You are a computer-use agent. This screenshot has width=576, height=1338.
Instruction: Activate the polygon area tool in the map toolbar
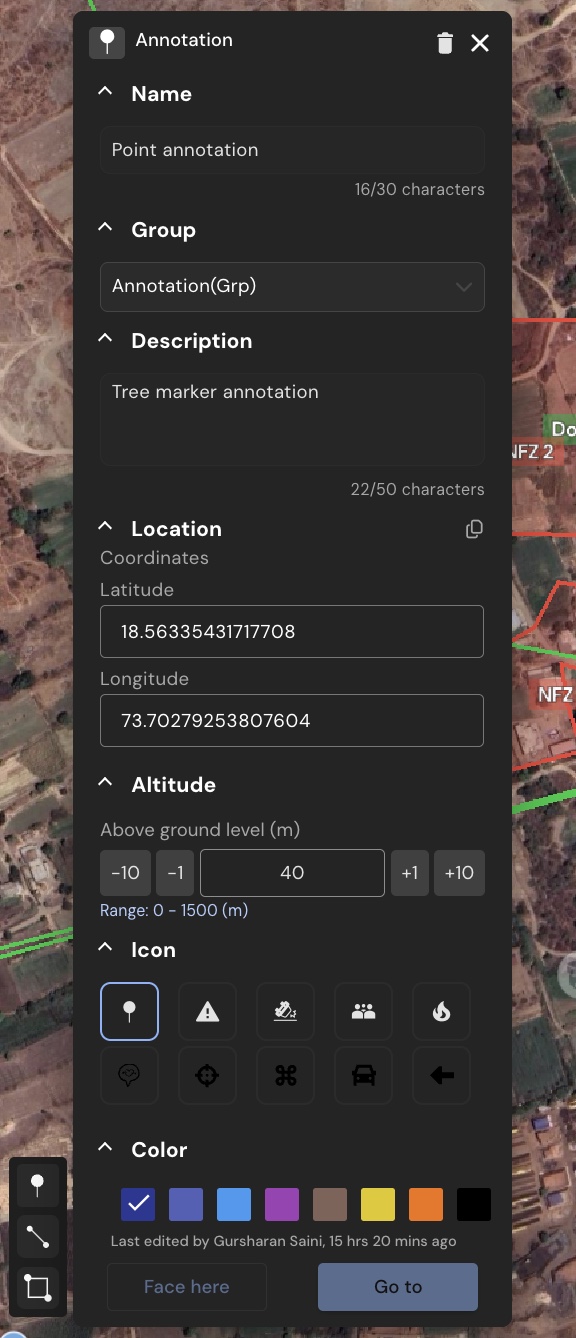pos(38,1287)
